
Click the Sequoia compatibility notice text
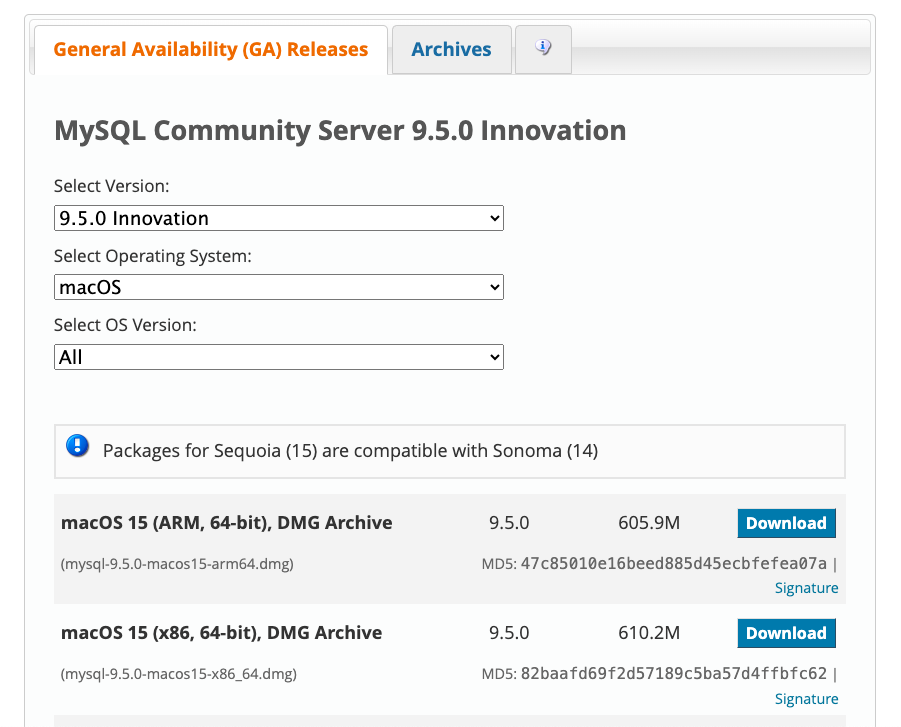(x=351, y=451)
